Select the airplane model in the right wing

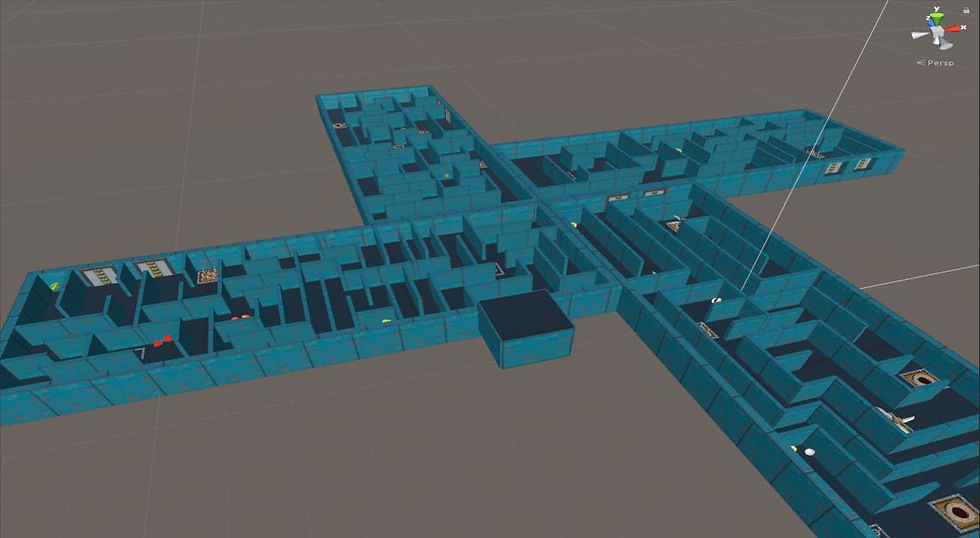[895, 421]
